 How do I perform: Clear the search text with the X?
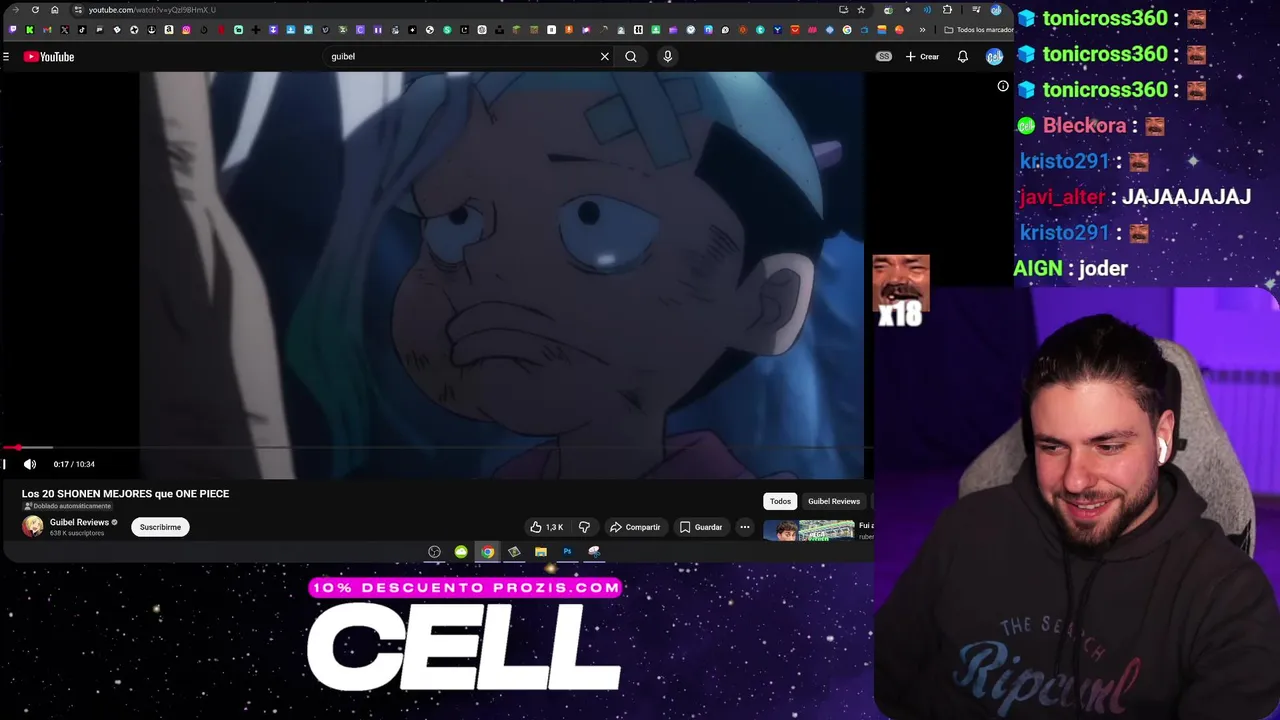(604, 57)
